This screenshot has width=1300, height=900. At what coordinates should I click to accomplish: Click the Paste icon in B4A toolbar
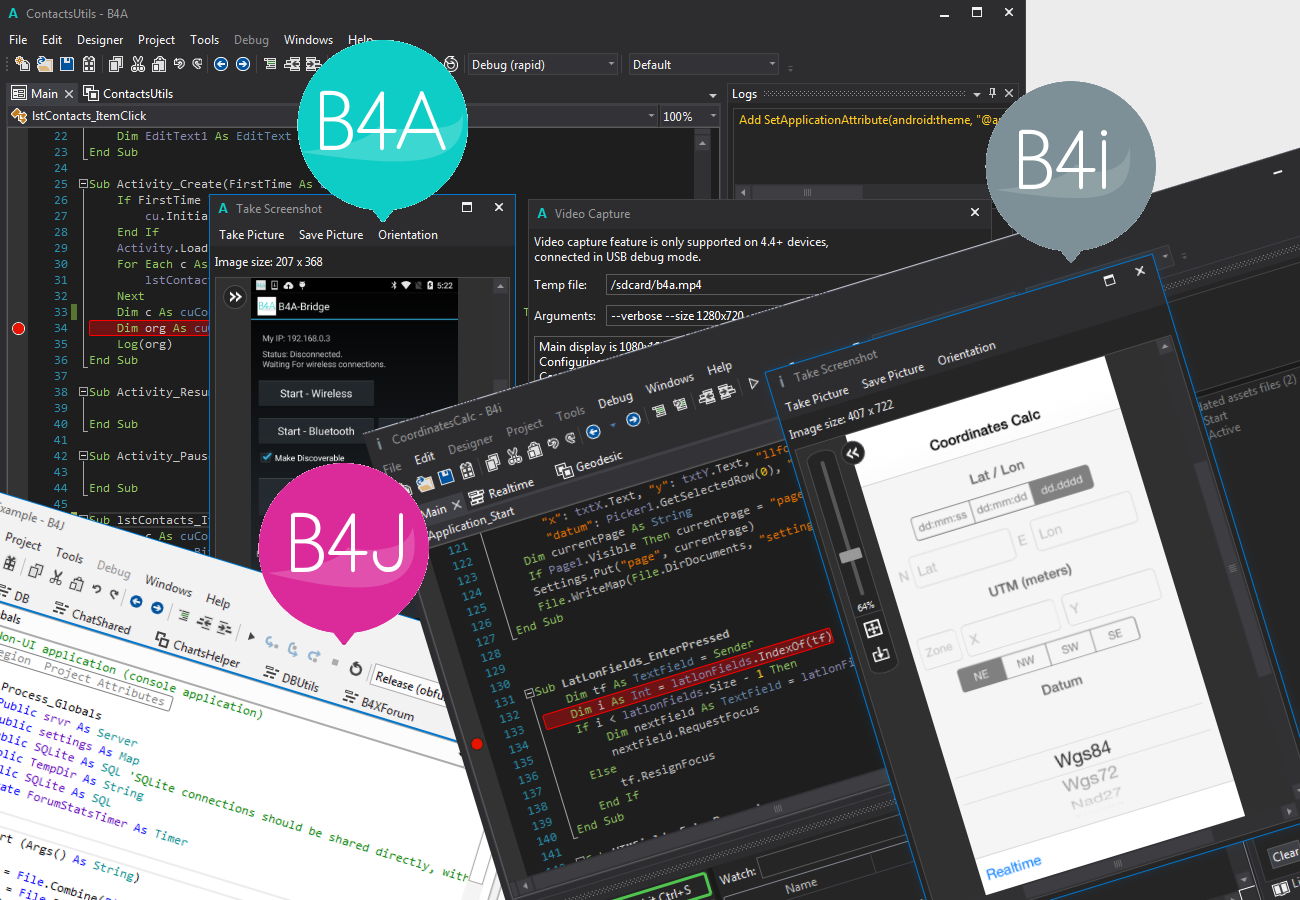[158, 64]
